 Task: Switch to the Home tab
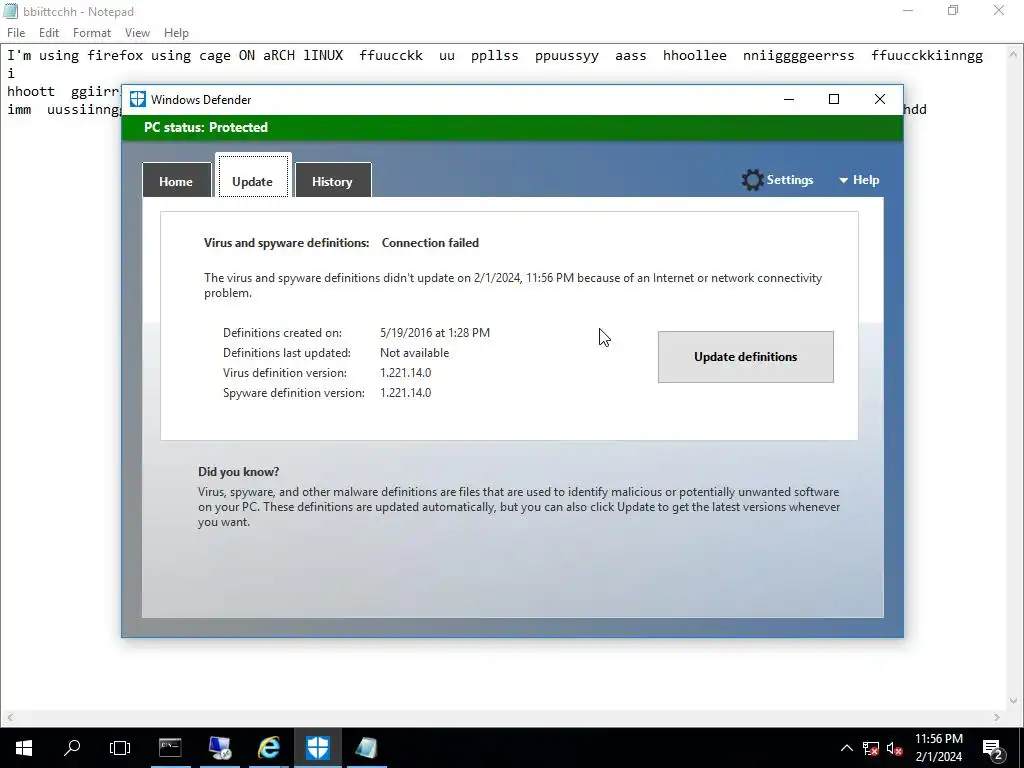coord(176,181)
